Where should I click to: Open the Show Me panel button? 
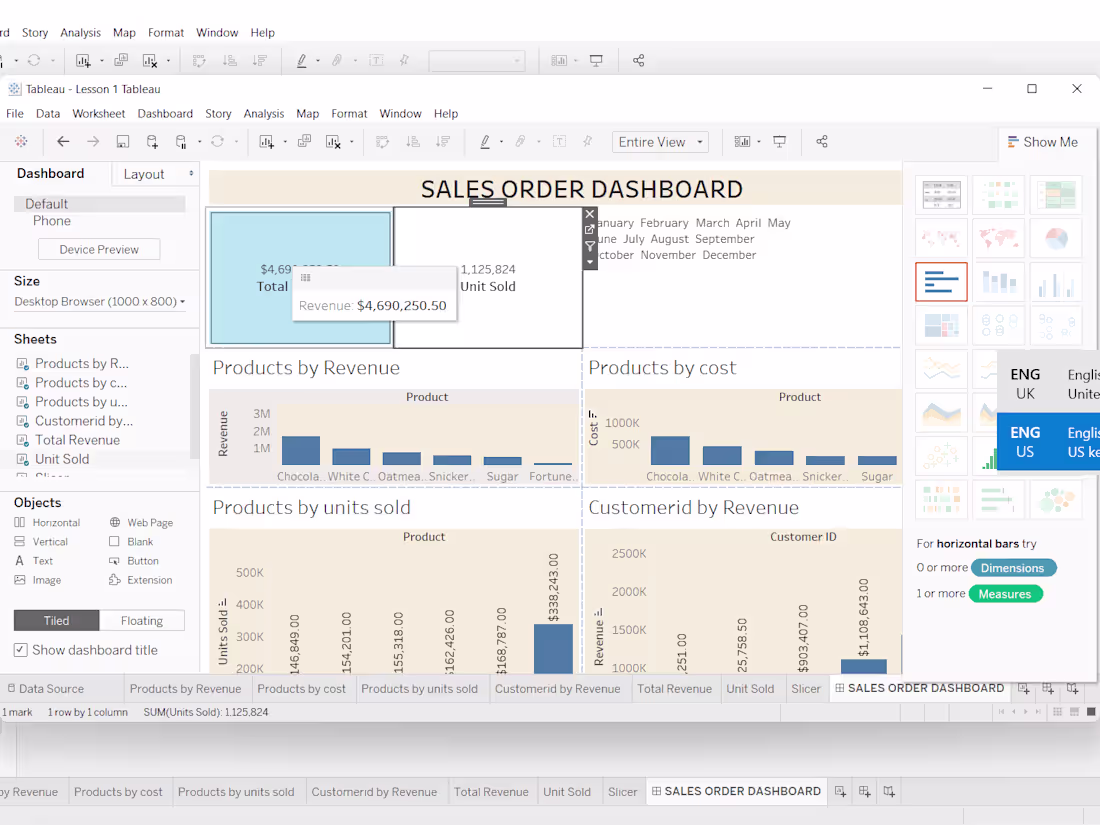click(1045, 141)
